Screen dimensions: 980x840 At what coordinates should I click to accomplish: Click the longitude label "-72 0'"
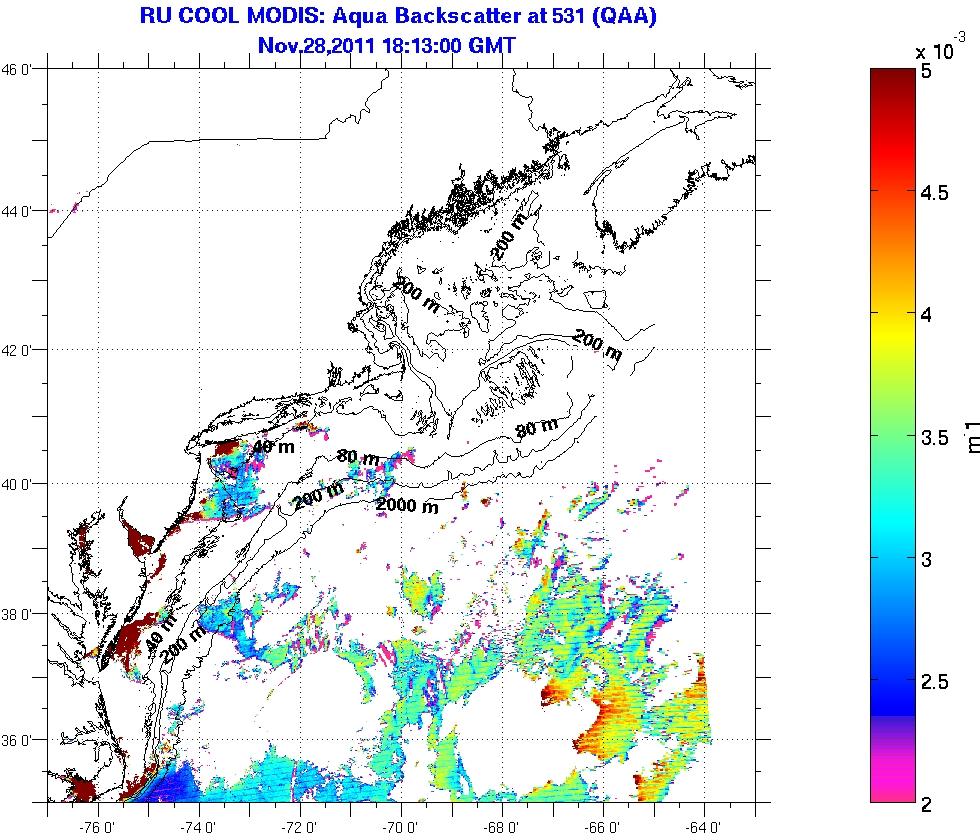[x=299, y=828]
